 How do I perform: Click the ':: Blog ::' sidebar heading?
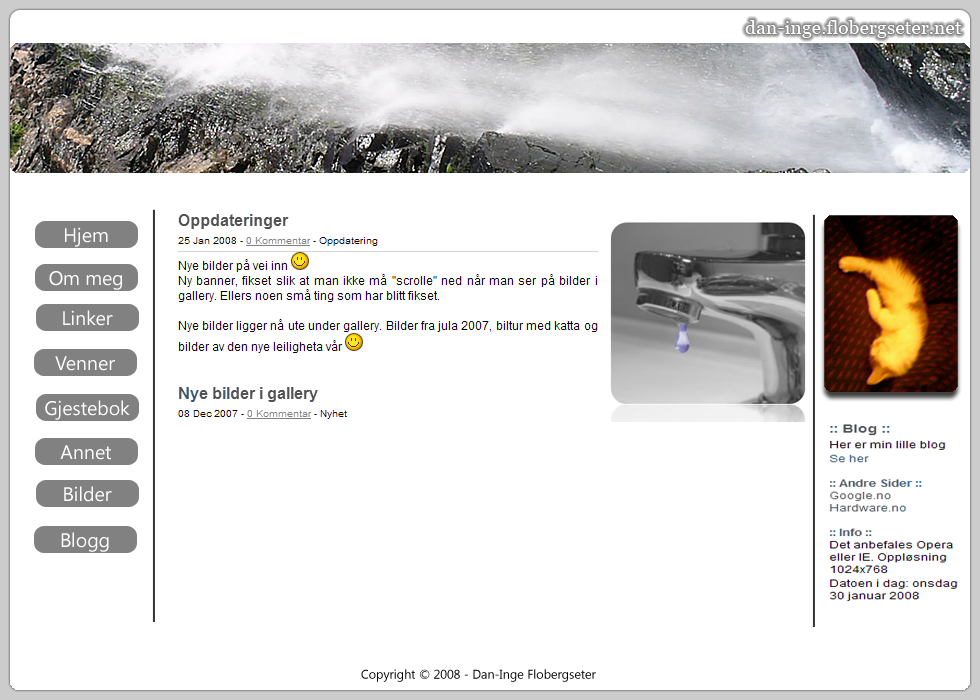click(x=859, y=429)
